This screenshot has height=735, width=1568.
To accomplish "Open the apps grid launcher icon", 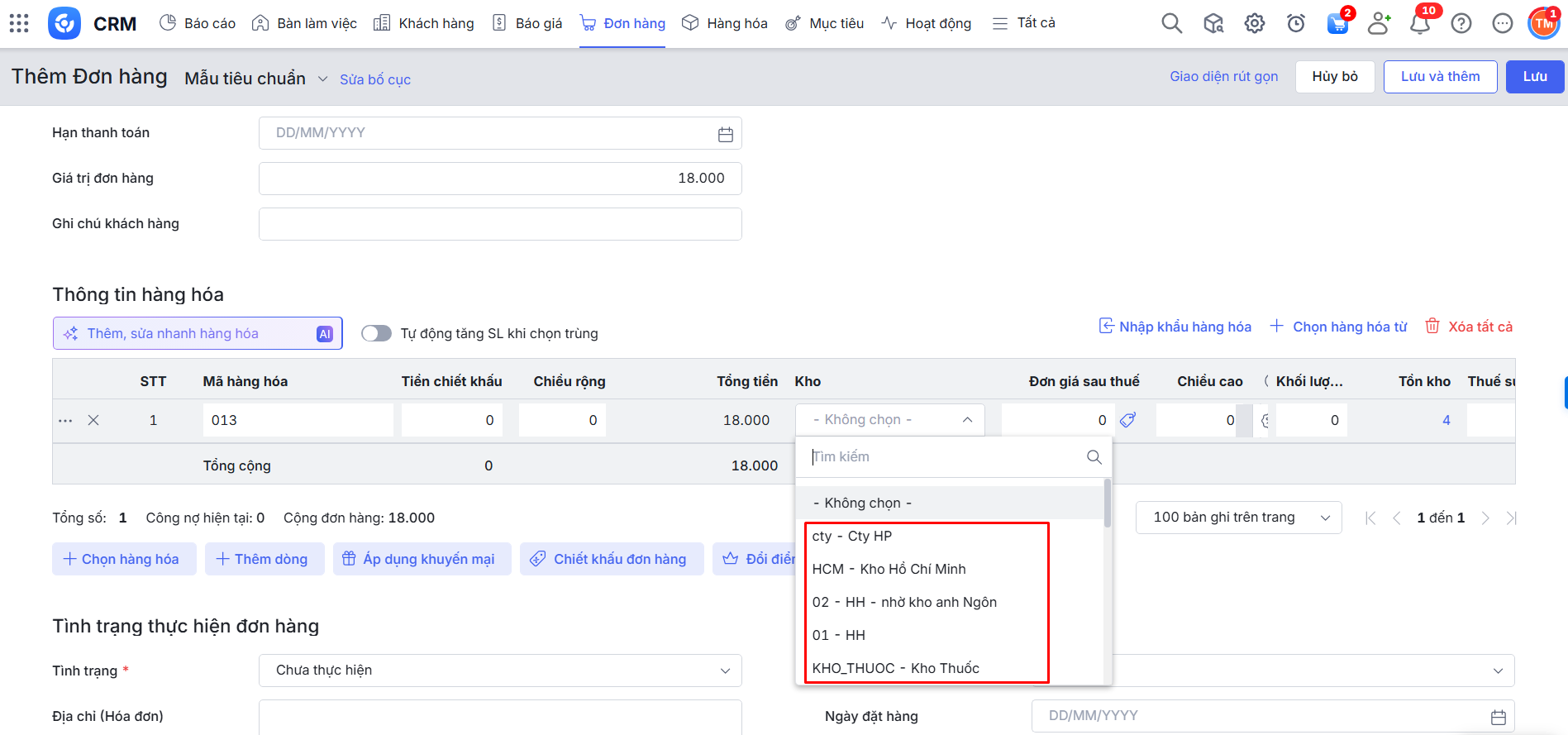I will pos(19,23).
